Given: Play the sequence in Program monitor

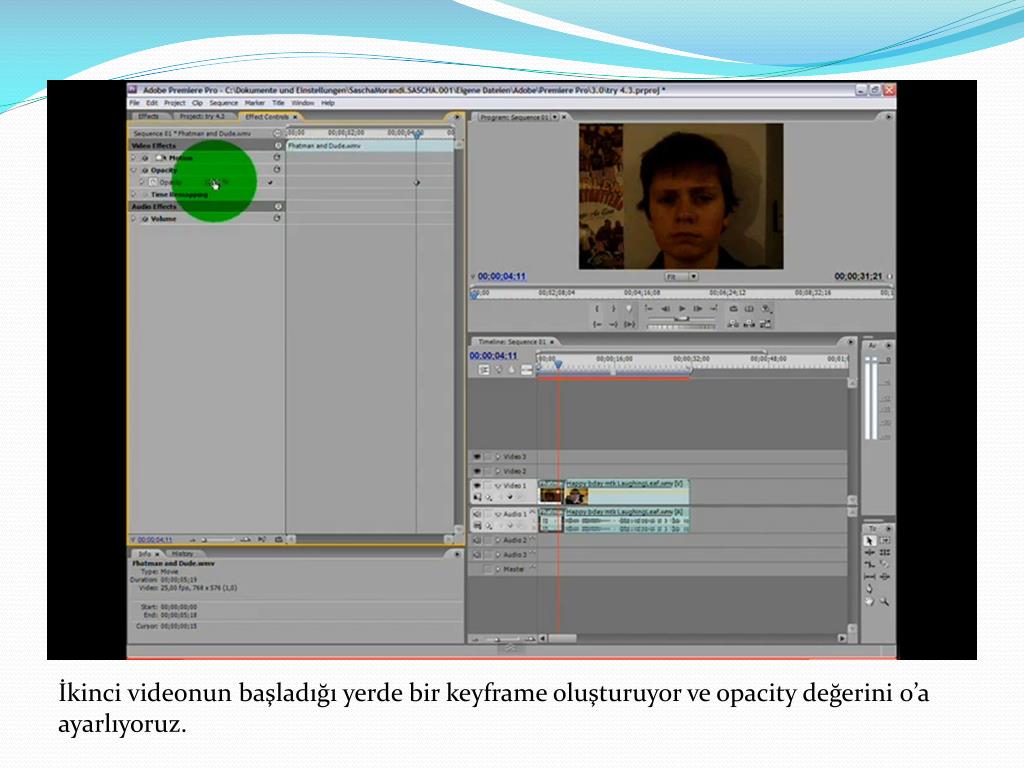Looking at the screenshot, I should click(x=682, y=308).
